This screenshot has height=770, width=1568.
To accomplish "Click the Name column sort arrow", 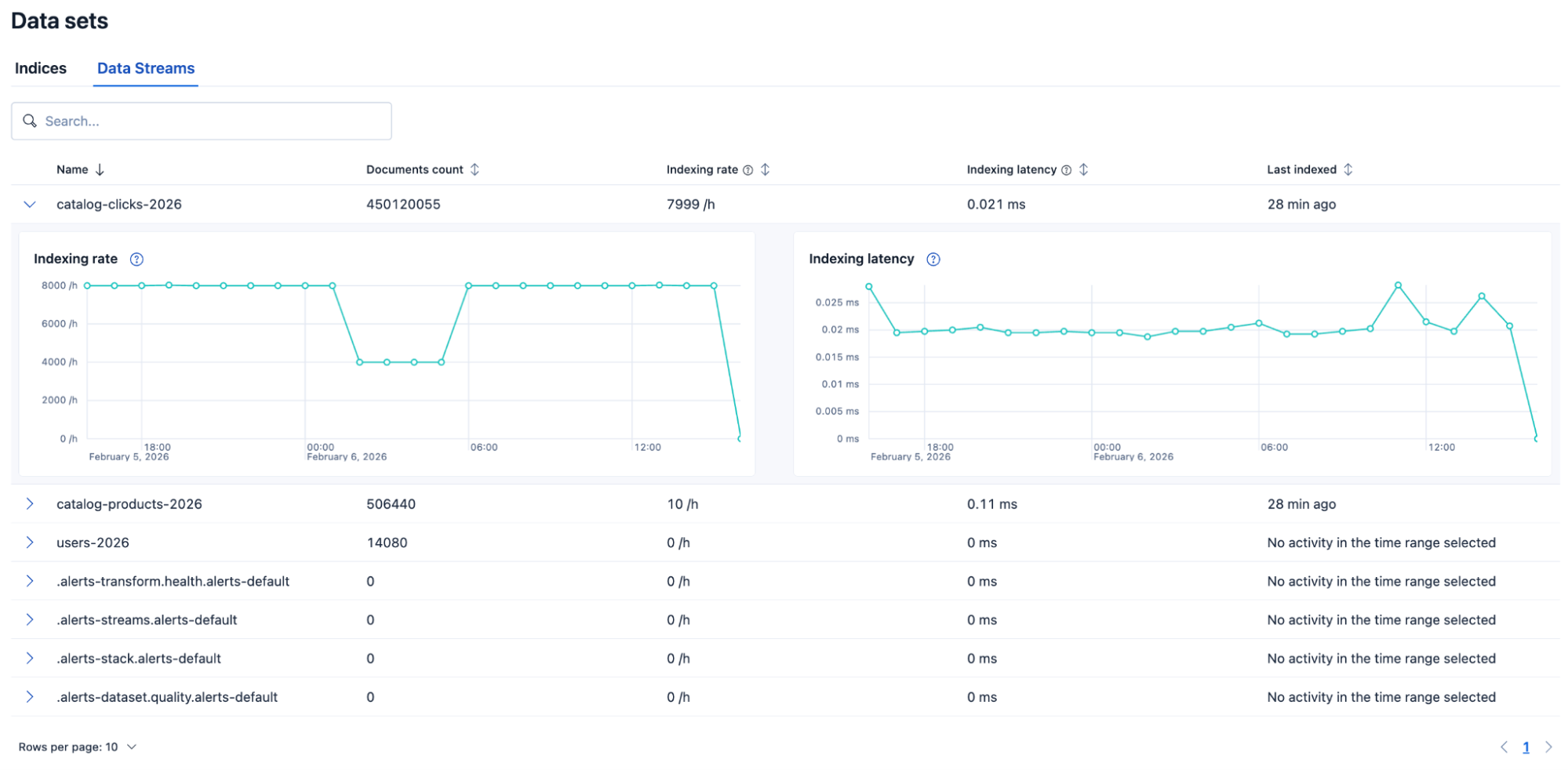I will tap(100, 169).
